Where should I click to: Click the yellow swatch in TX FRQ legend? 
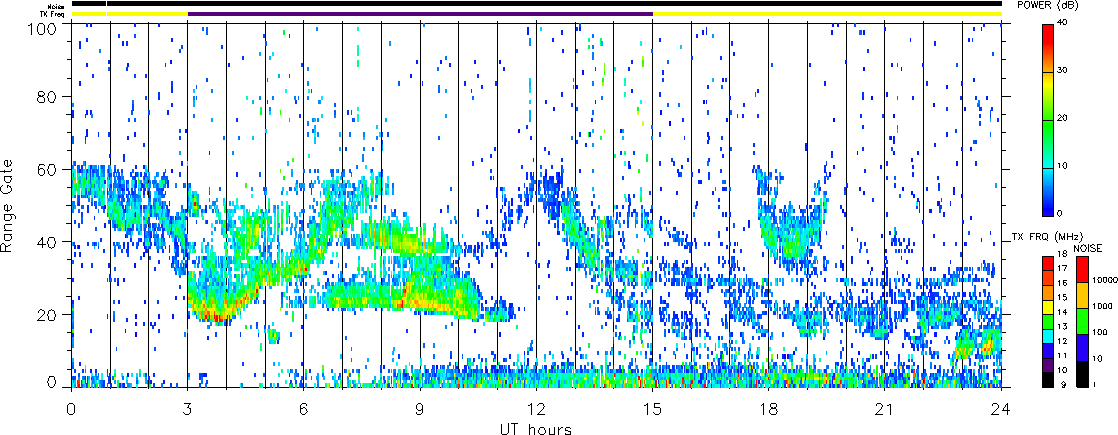(1048, 307)
